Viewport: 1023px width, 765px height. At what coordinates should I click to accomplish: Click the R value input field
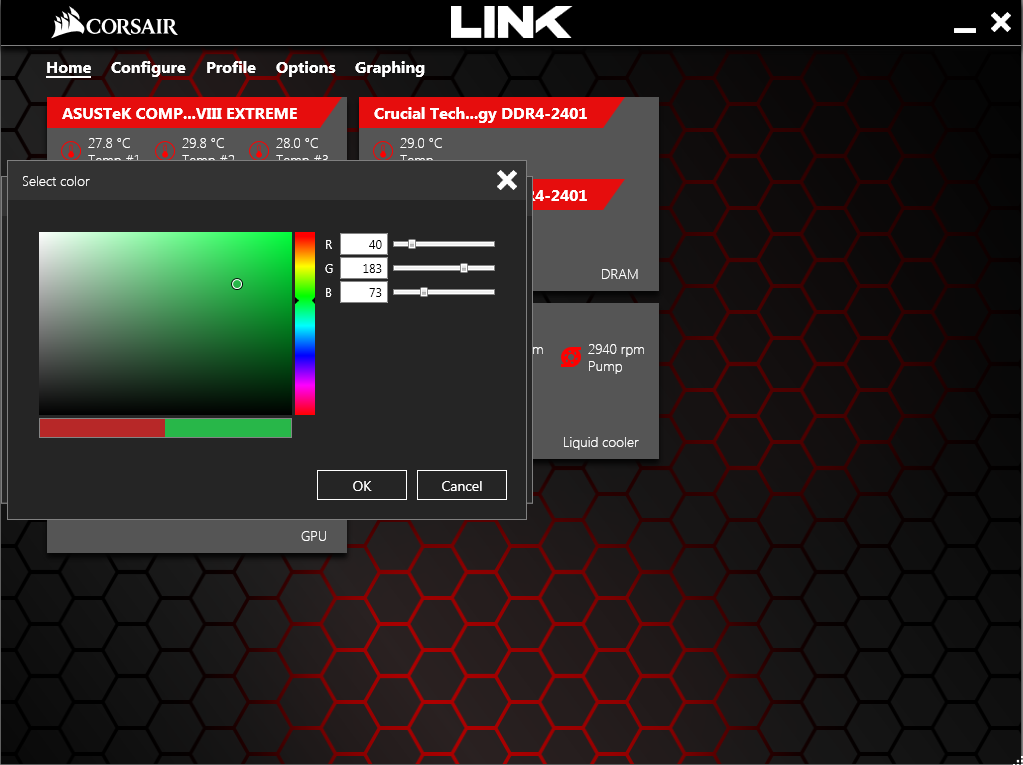pyautogui.click(x=363, y=244)
